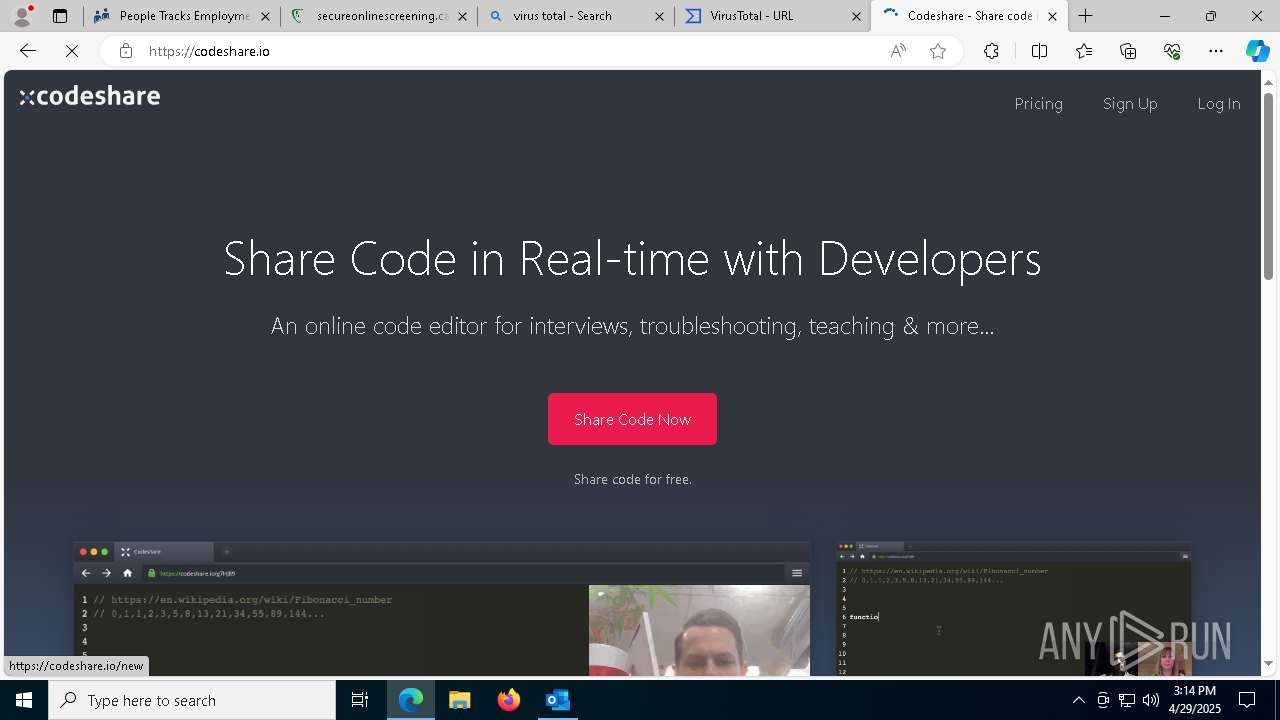
Task: Switch to secureonlinescreening tab
Action: (x=379, y=16)
